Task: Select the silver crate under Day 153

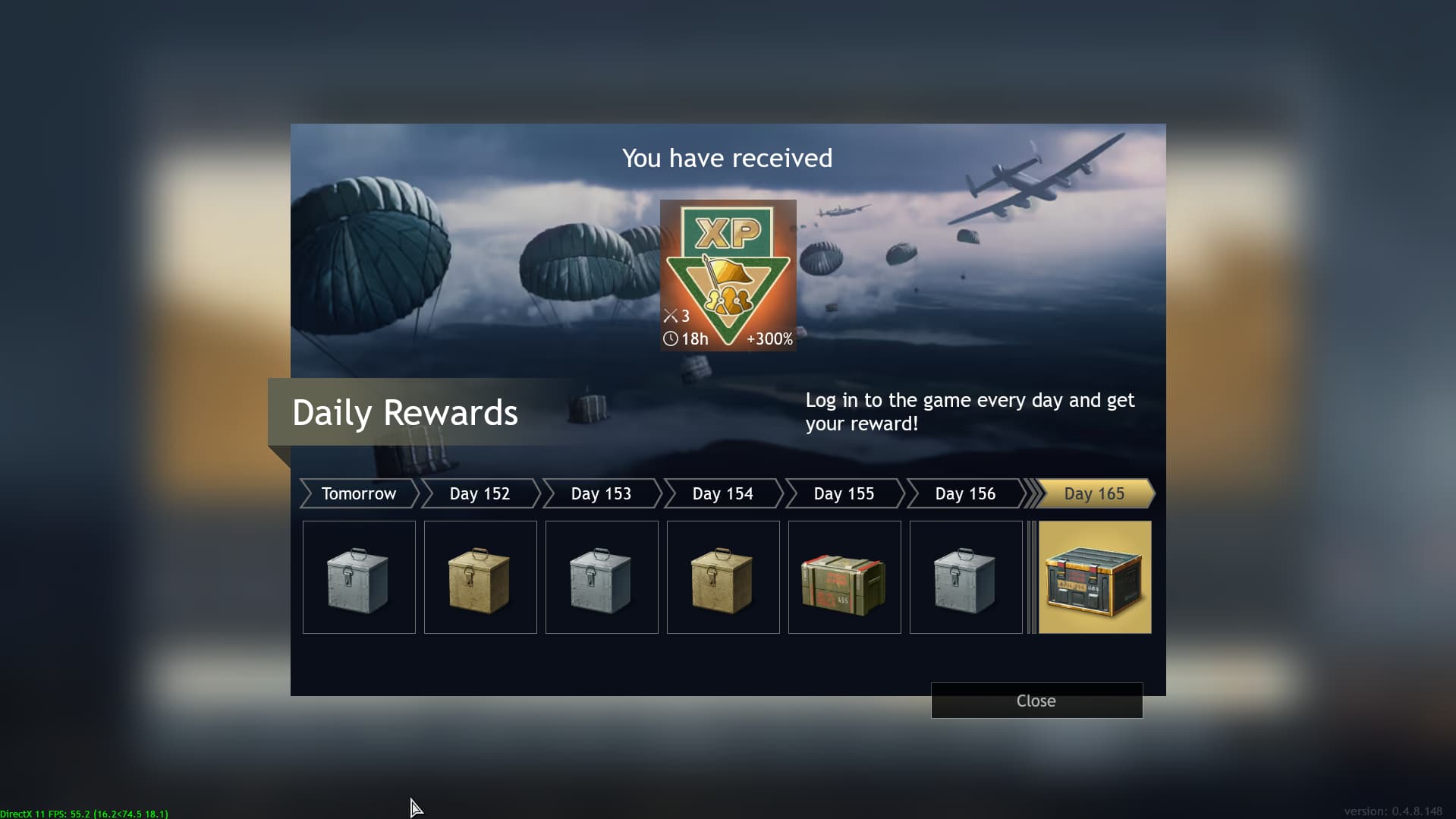Action: (x=602, y=577)
